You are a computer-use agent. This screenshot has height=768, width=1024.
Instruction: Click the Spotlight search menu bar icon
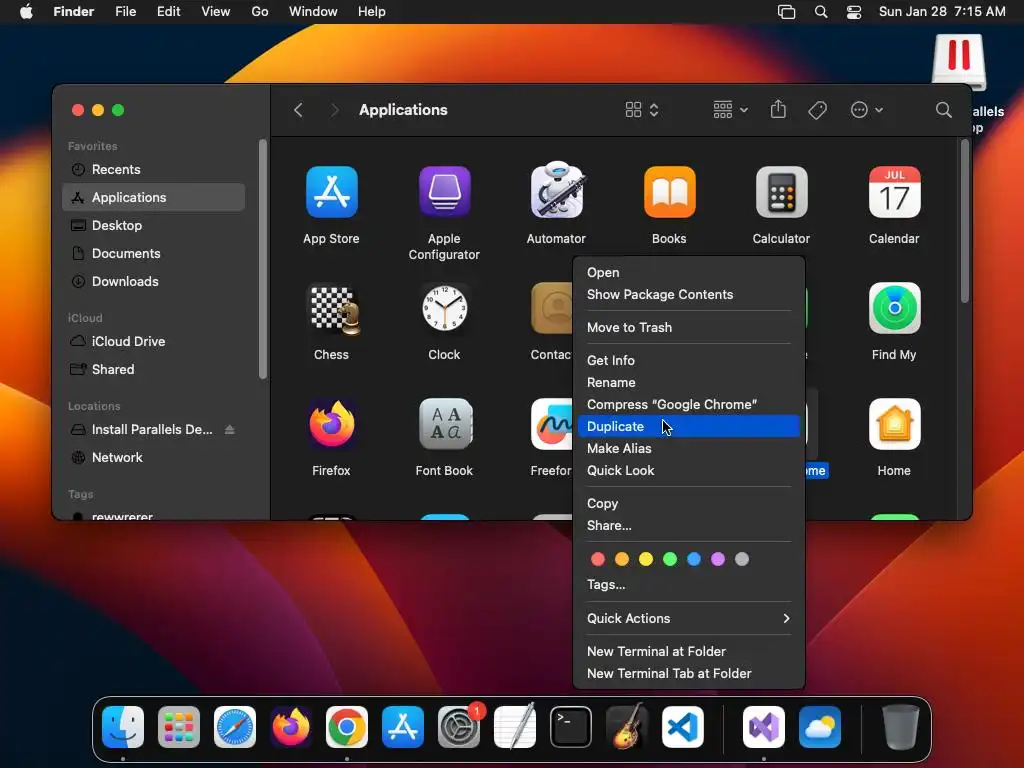(x=821, y=12)
